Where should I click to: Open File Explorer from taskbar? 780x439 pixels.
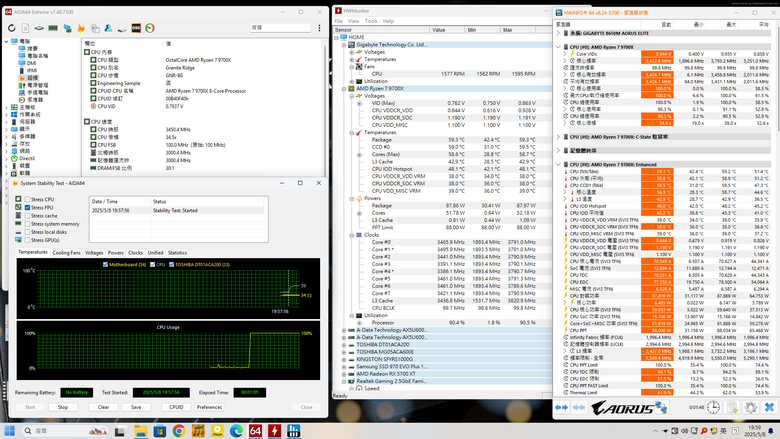(x=140, y=431)
